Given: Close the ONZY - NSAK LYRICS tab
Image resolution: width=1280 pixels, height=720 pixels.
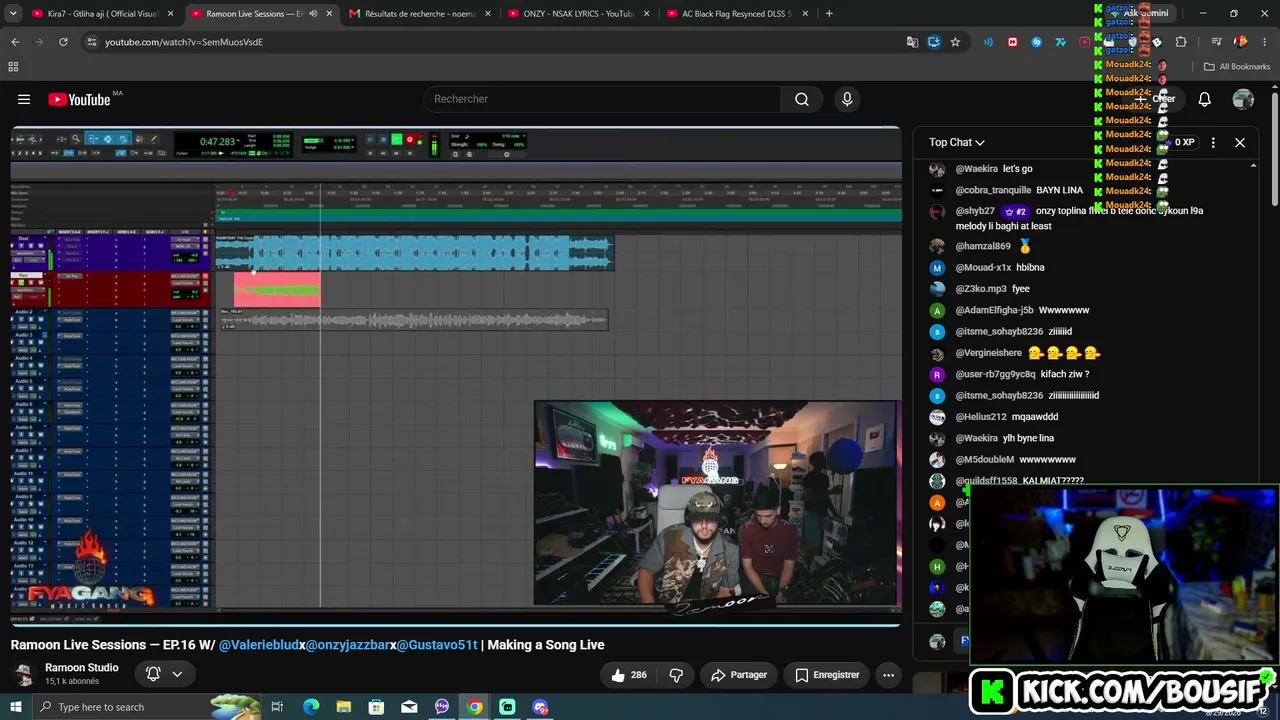Looking at the screenshot, I should pos(647,14).
